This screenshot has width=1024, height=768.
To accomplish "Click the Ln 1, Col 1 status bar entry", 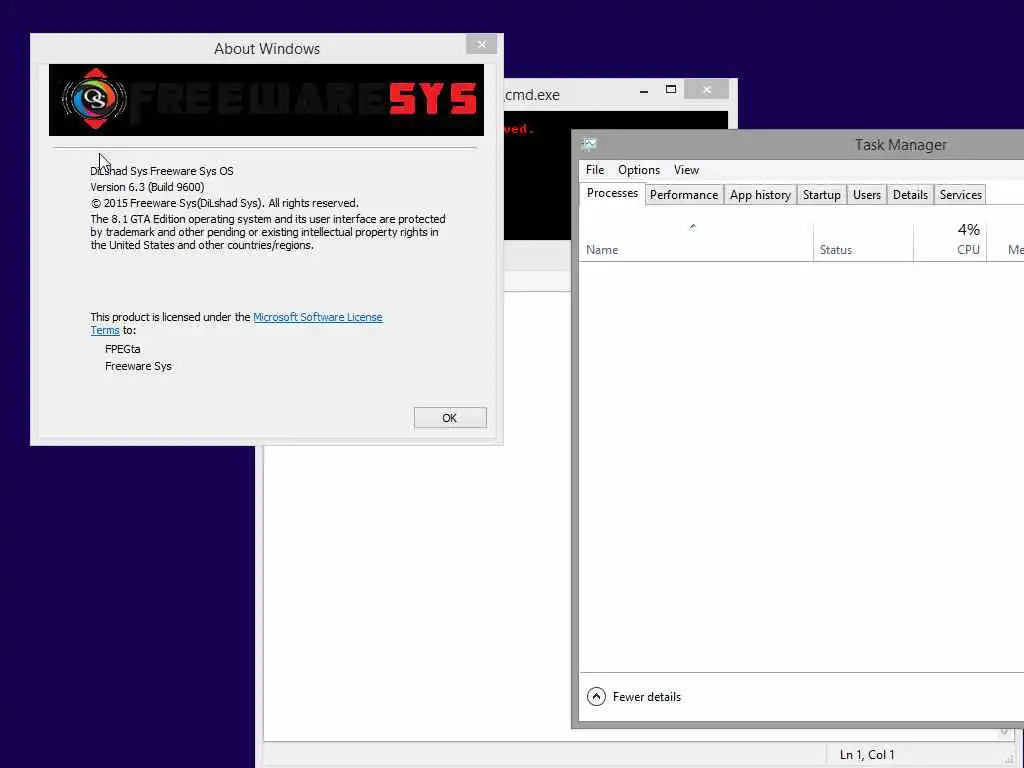I will 867,755.
